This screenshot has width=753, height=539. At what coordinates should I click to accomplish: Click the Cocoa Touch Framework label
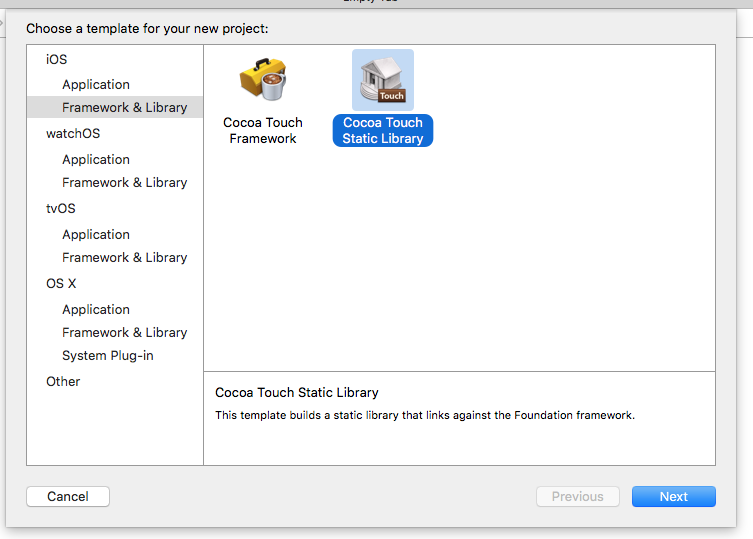coord(263,130)
